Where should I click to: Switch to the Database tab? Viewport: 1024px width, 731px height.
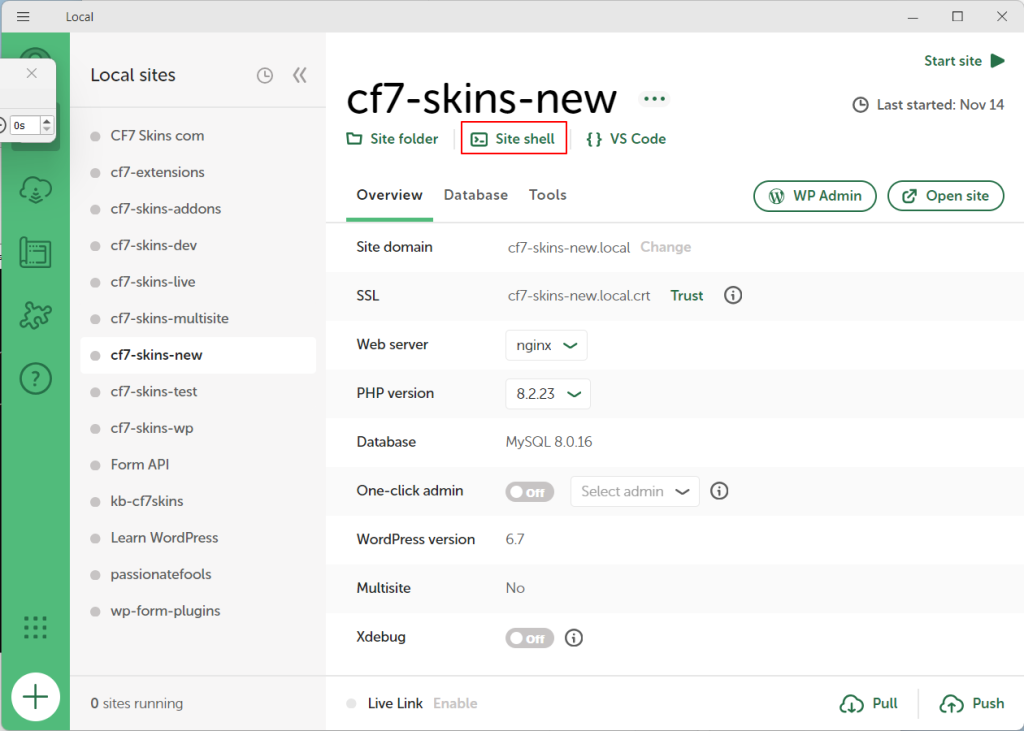click(x=476, y=195)
